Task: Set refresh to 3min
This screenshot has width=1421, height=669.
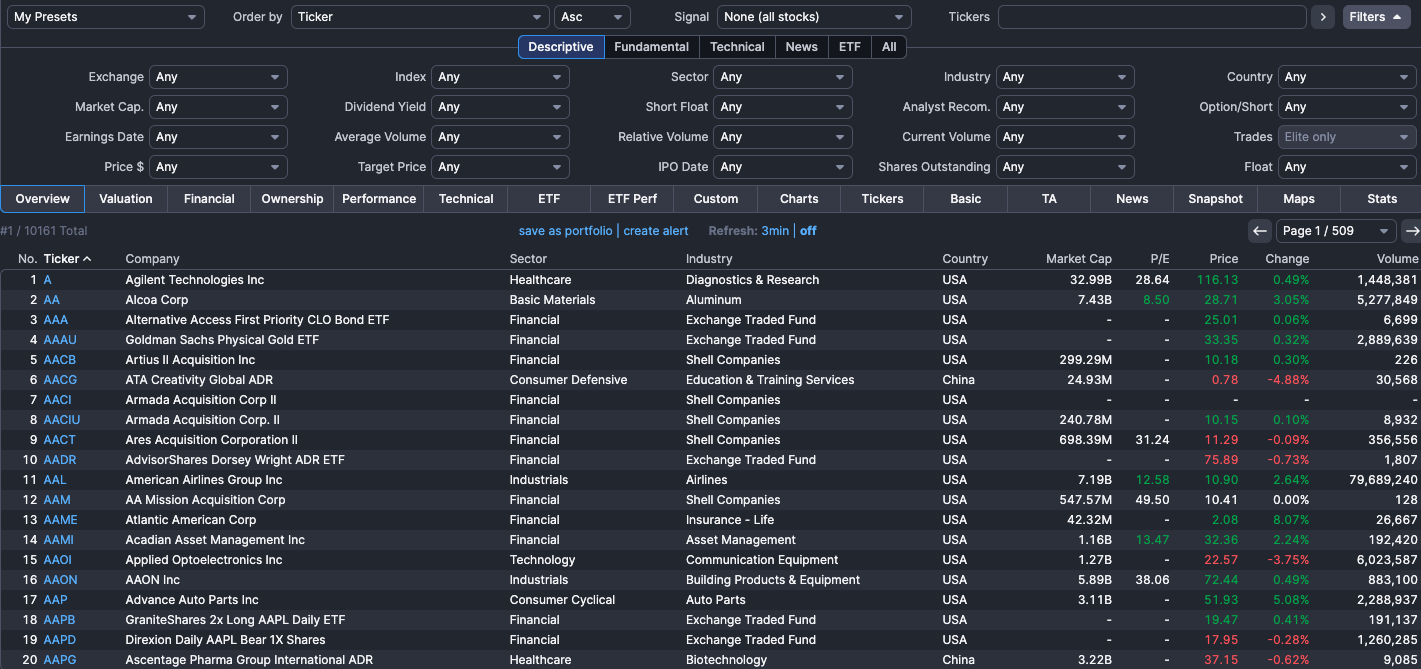Action: point(775,231)
